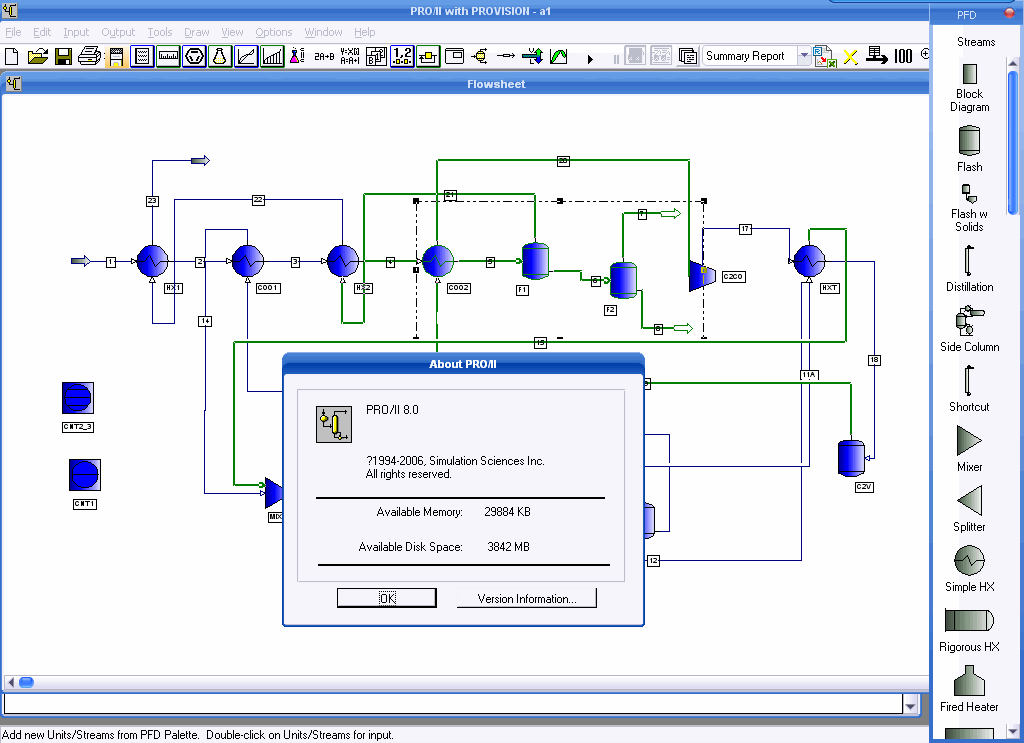
Task: Open the Draw menu
Action: point(197,31)
